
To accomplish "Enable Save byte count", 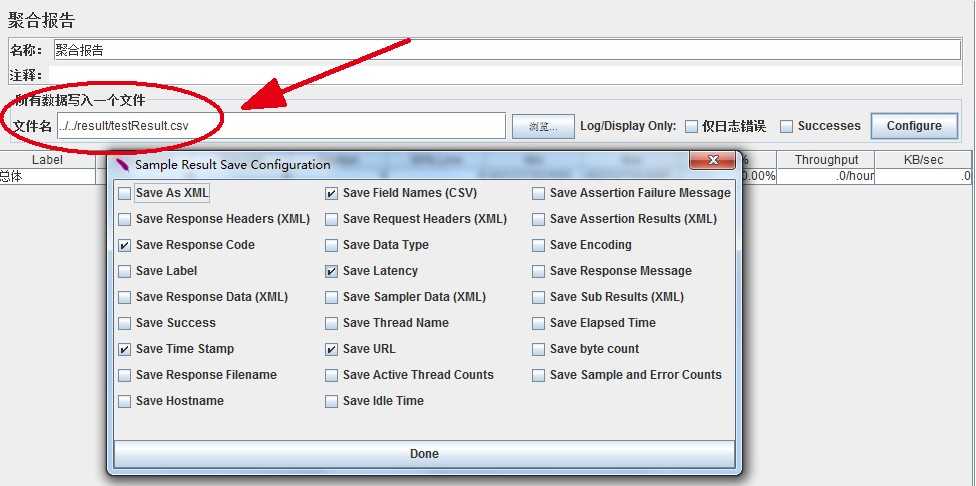I will click(538, 350).
